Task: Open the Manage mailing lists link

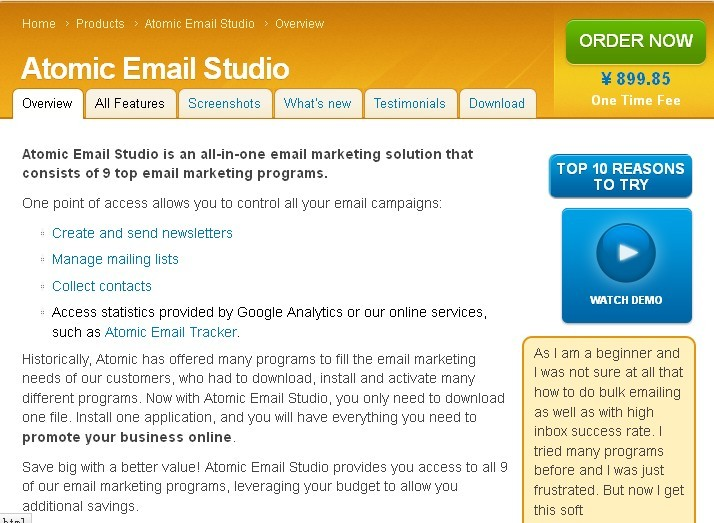Action: (115, 259)
